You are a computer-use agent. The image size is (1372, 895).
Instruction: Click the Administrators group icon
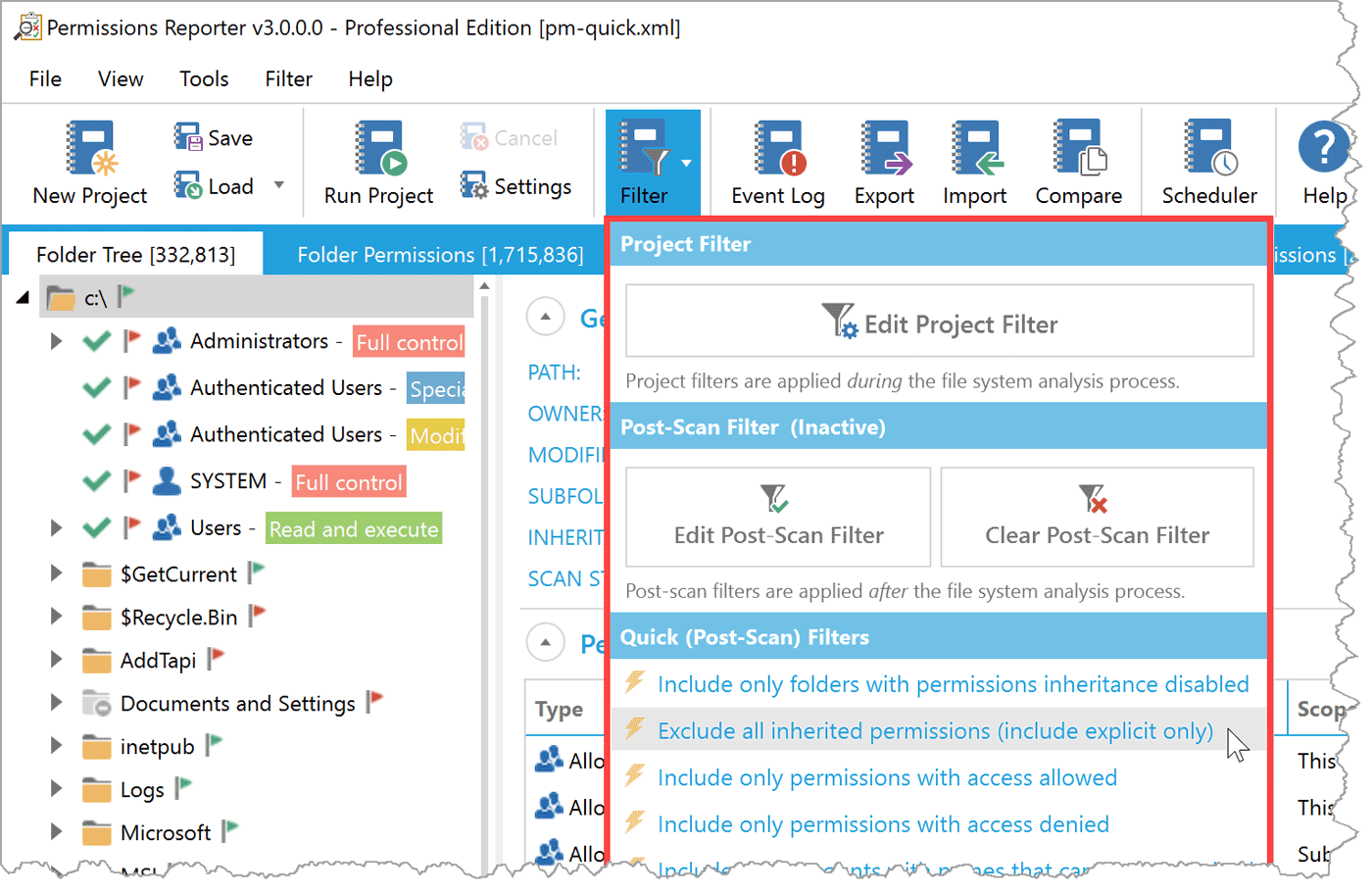pos(167,340)
